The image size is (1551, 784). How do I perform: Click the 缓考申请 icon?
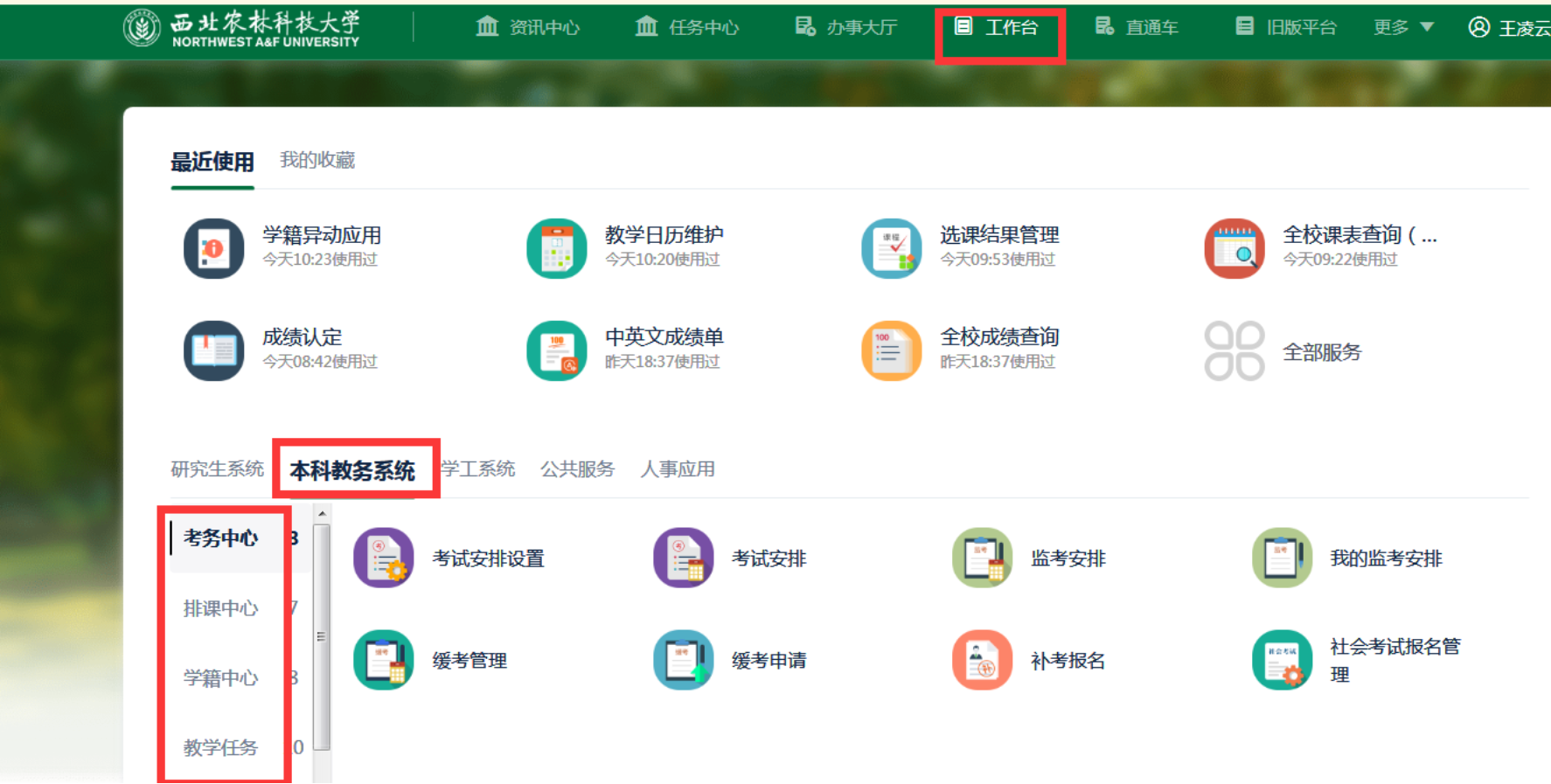683,660
